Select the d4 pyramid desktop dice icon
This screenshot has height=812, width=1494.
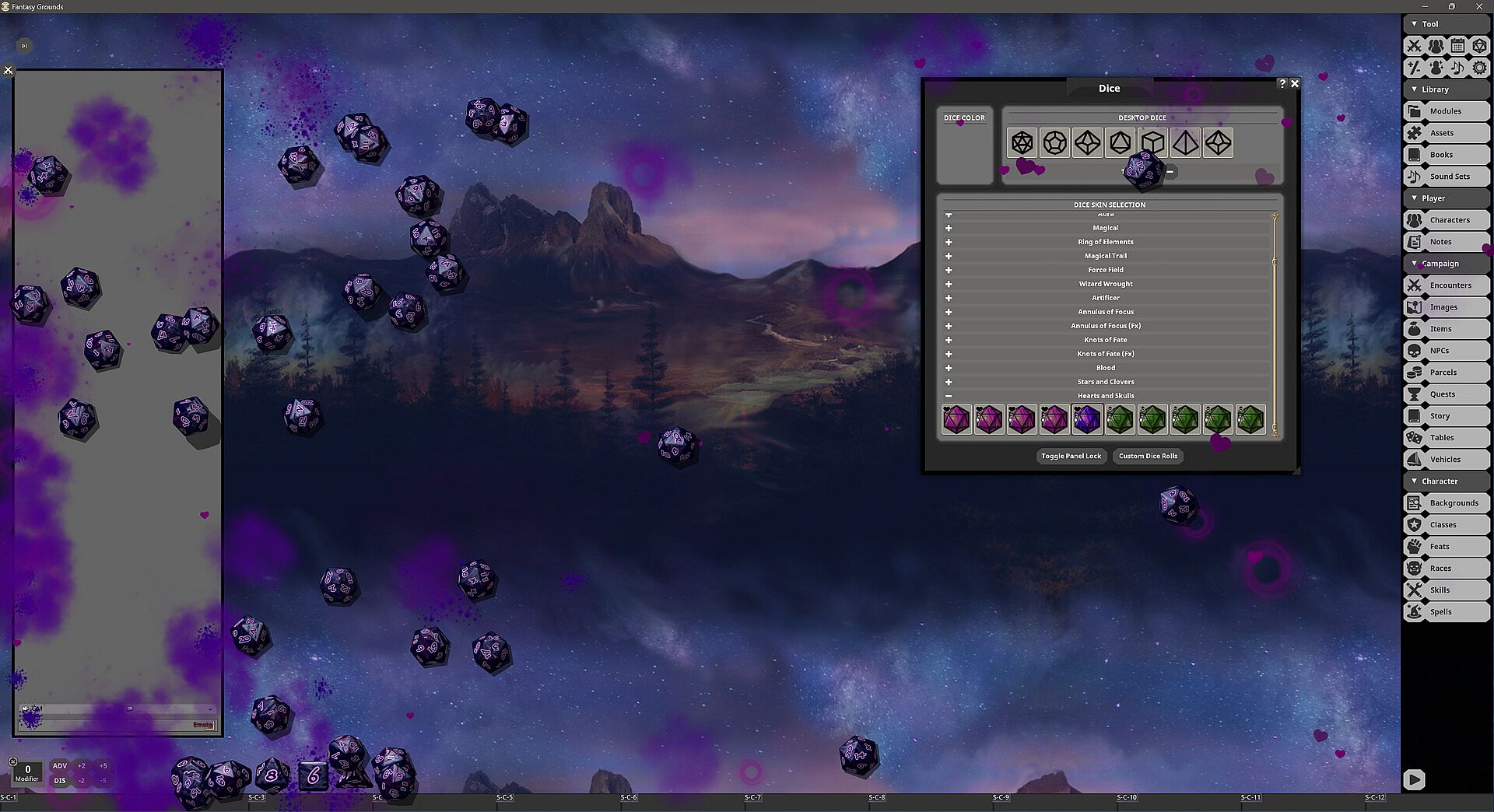click(x=1186, y=143)
